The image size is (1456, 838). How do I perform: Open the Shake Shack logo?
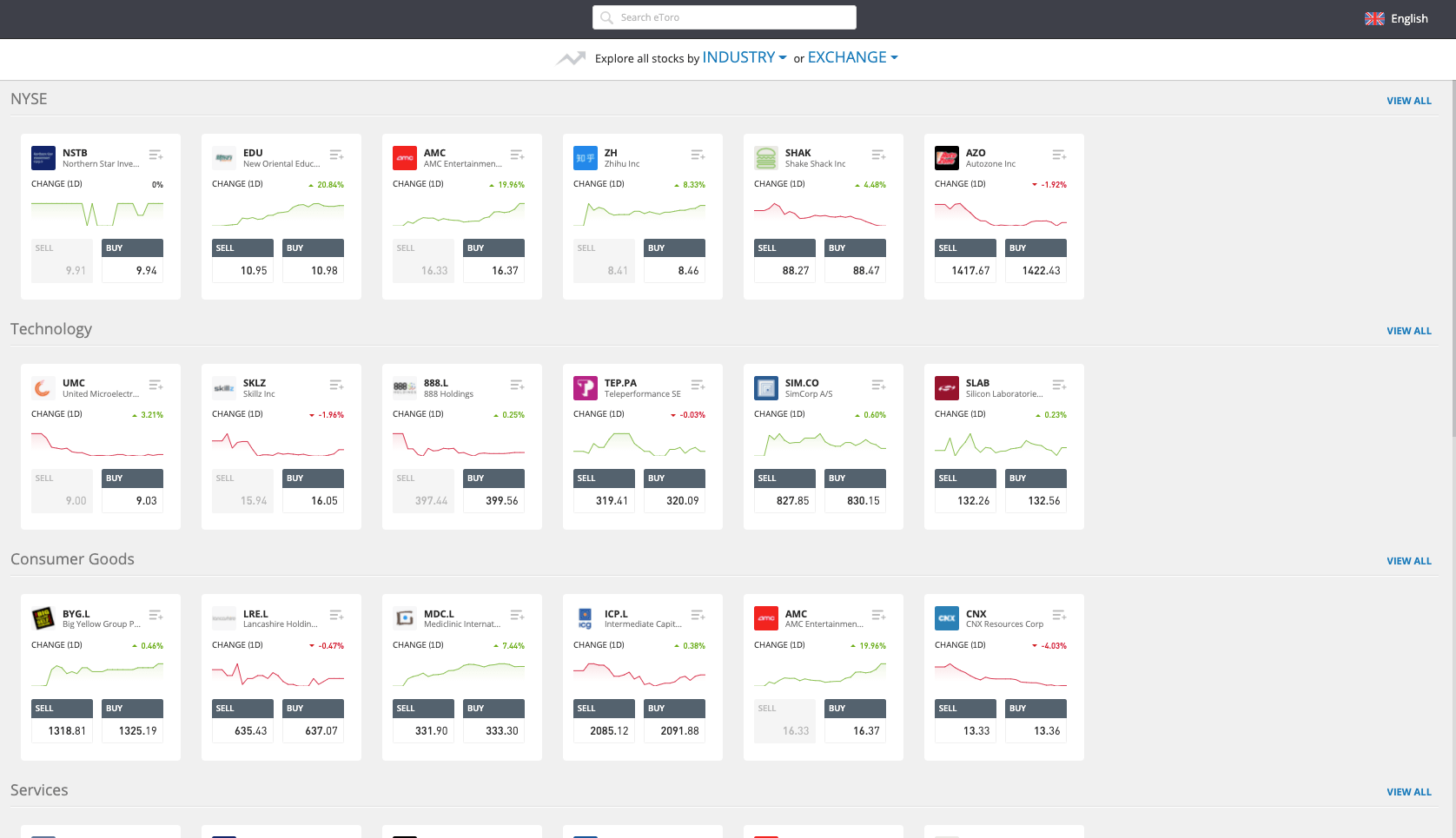[766, 158]
